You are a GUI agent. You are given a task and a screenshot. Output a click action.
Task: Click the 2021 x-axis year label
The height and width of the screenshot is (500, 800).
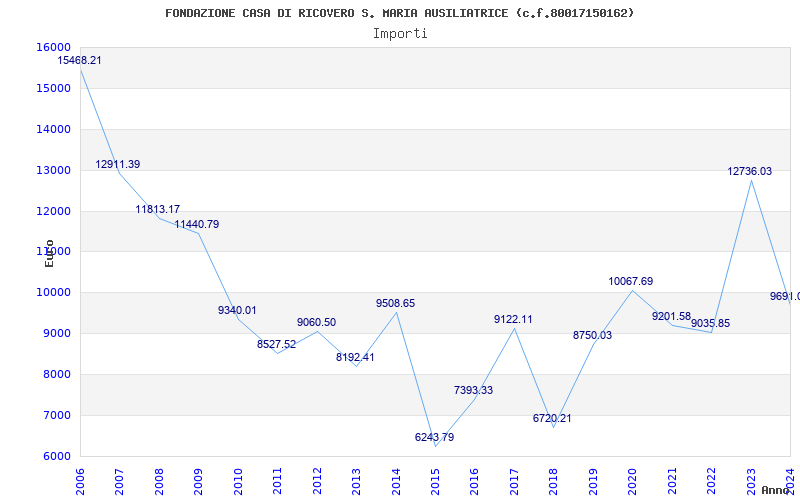(x=672, y=482)
